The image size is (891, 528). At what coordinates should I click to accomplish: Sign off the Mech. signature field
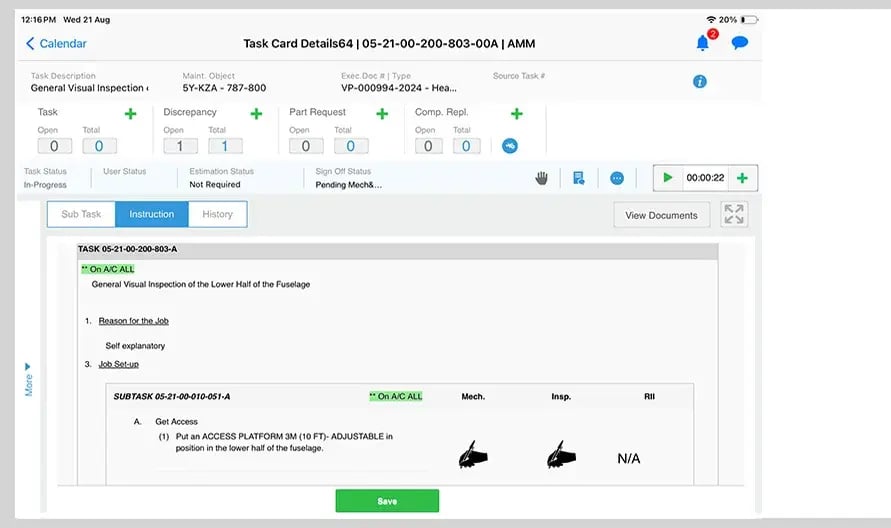click(473, 456)
